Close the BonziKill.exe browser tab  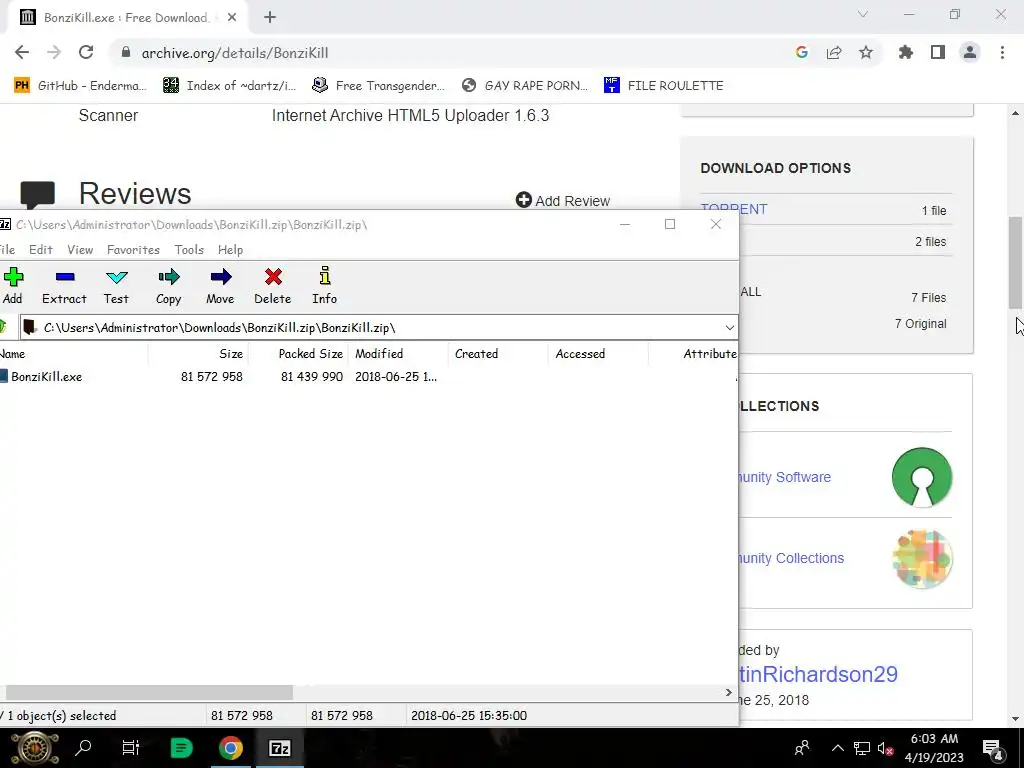tap(232, 18)
